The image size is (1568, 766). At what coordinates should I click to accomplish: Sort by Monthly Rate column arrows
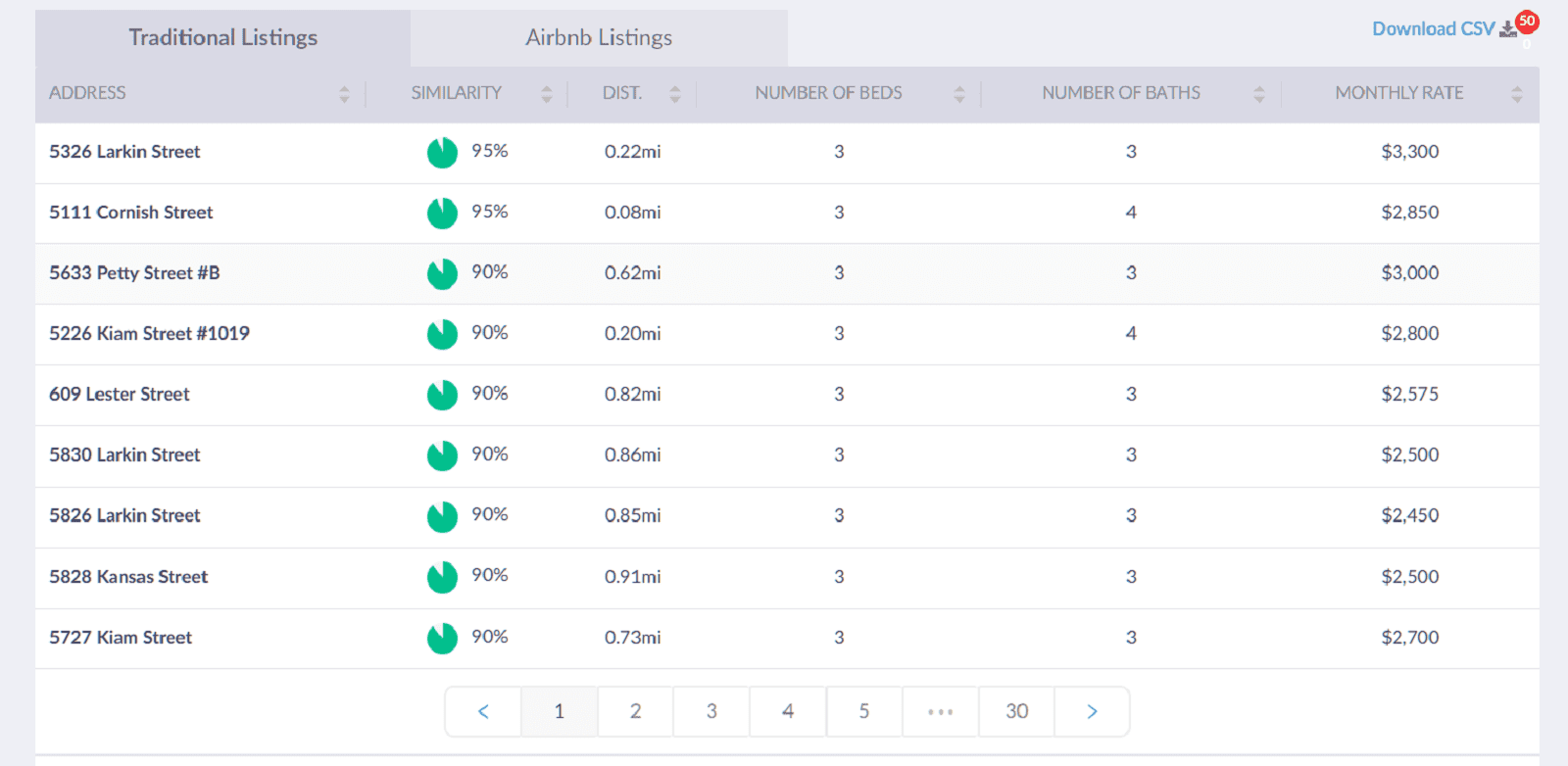[x=1516, y=94]
